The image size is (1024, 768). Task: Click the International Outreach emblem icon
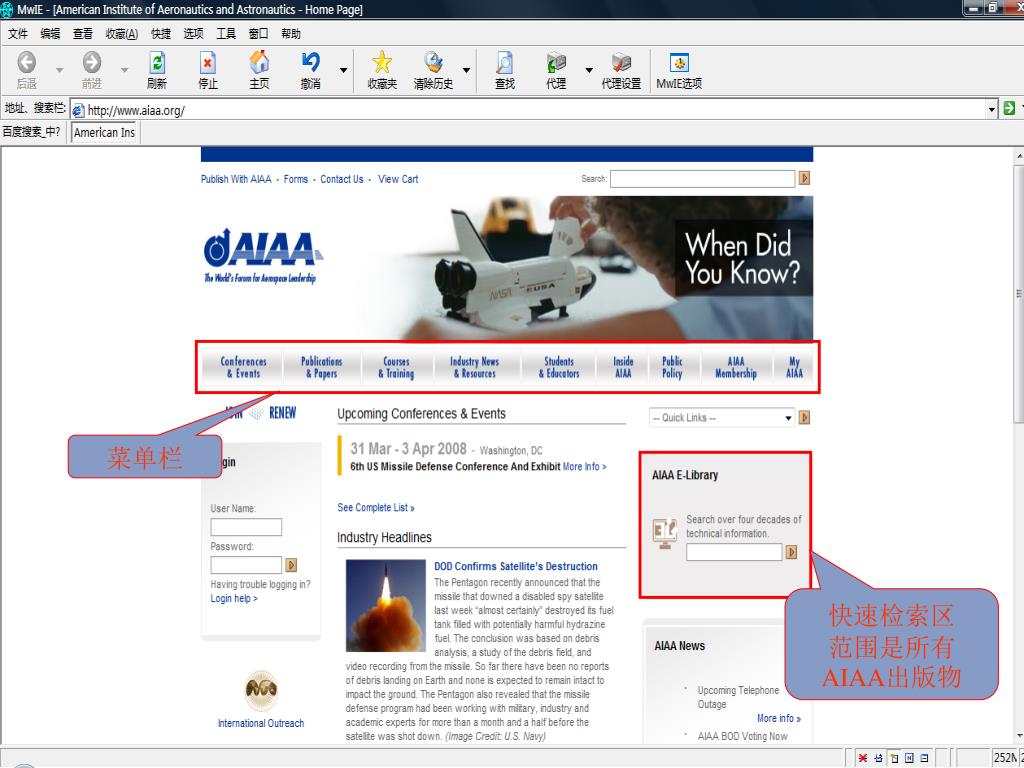(x=261, y=692)
